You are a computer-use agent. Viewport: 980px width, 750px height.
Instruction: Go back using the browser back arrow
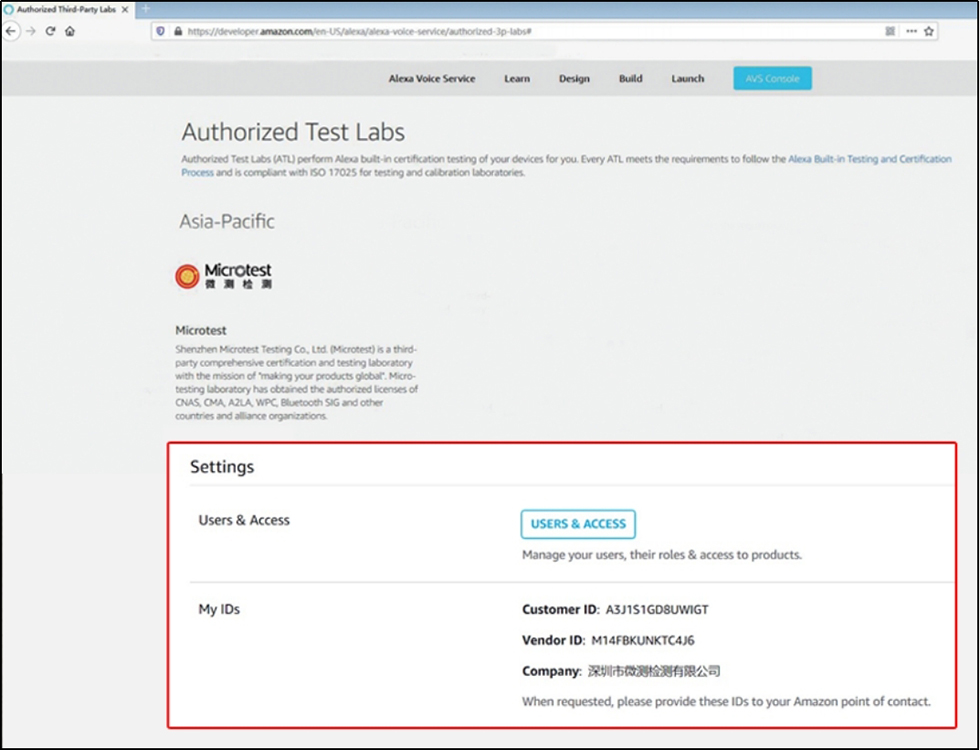[x=11, y=31]
